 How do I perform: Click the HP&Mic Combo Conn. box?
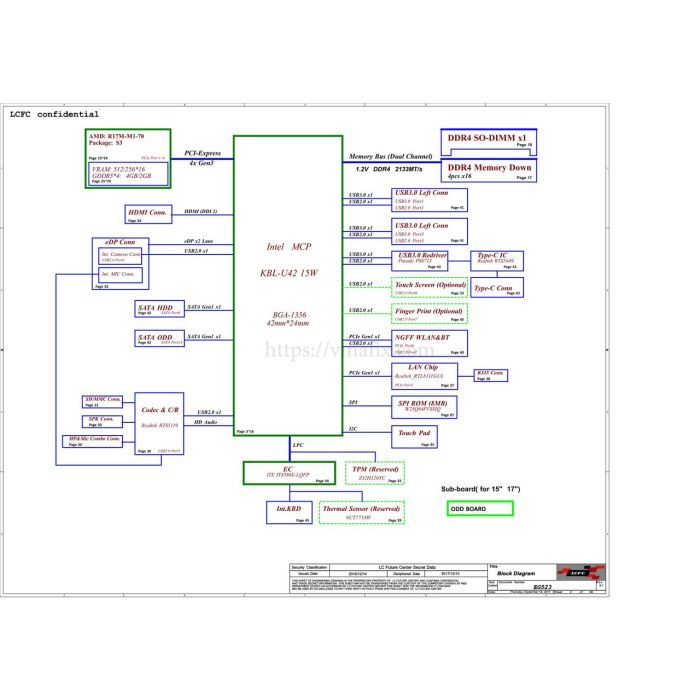coord(92,442)
